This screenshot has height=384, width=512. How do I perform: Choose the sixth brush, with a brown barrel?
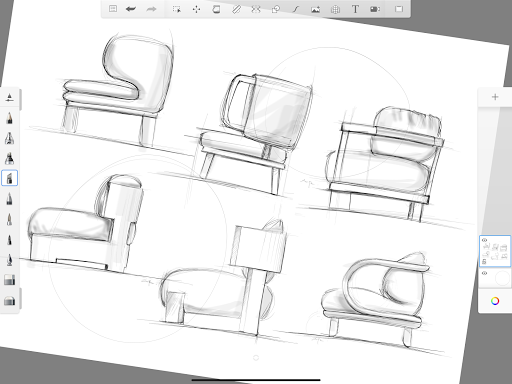(9, 219)
